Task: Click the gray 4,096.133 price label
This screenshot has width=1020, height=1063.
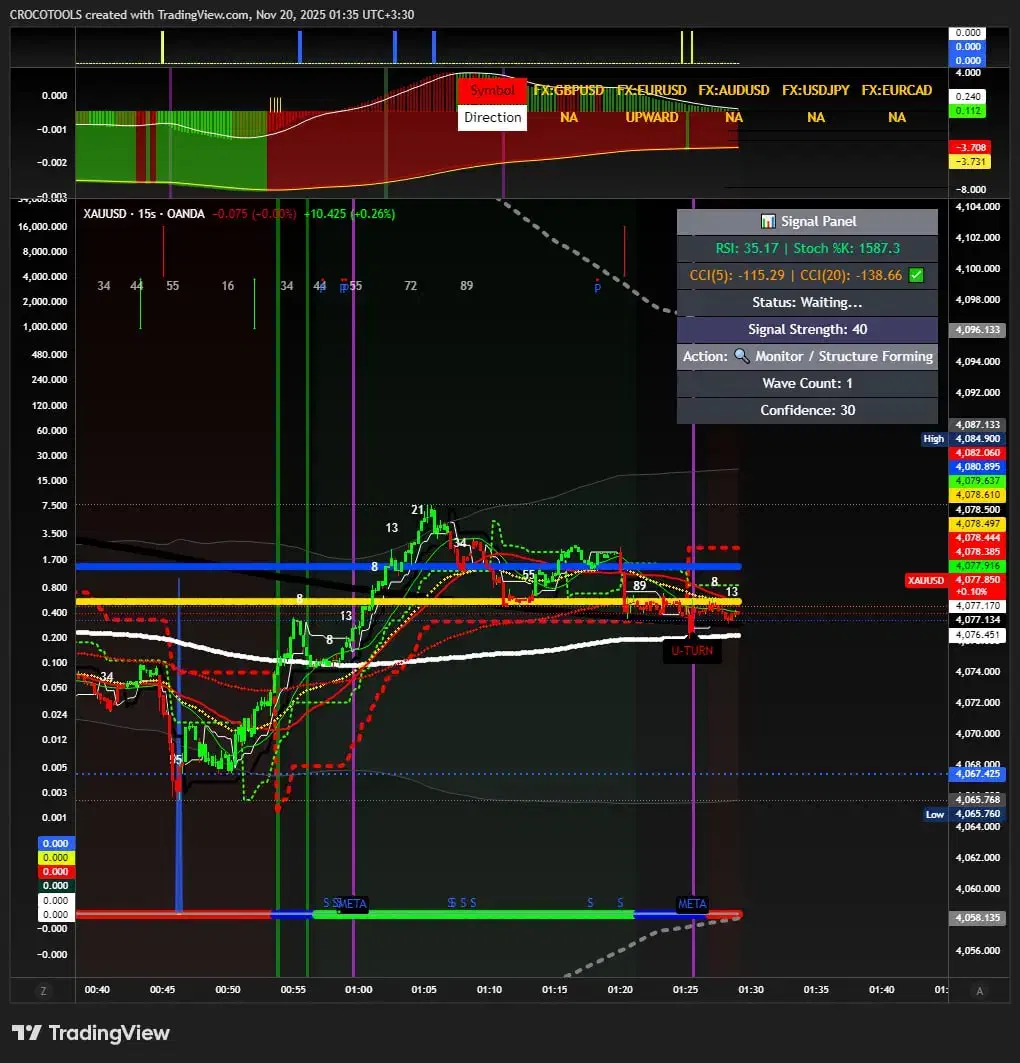Action: coord(977,330)
